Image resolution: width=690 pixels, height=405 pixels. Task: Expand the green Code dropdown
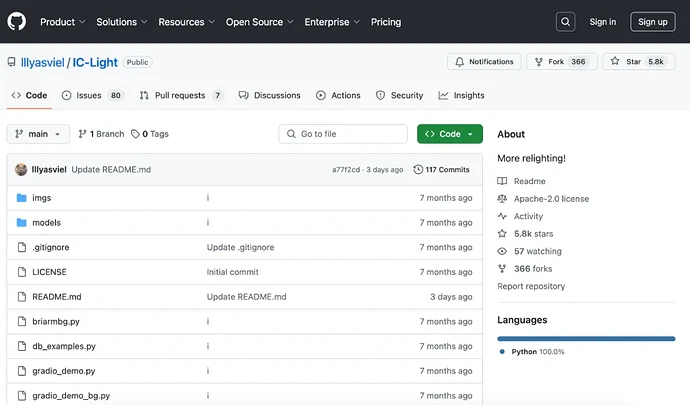coord(450,134)
